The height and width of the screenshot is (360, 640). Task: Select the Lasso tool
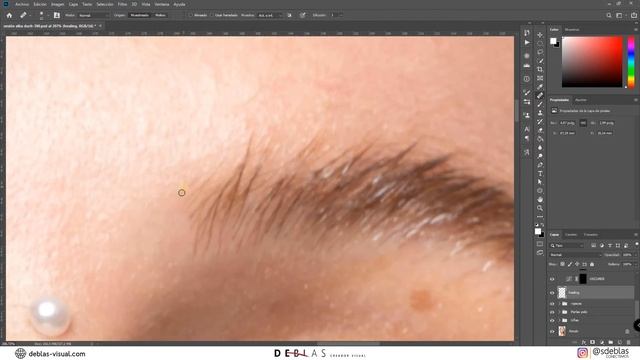click(540, 52)
